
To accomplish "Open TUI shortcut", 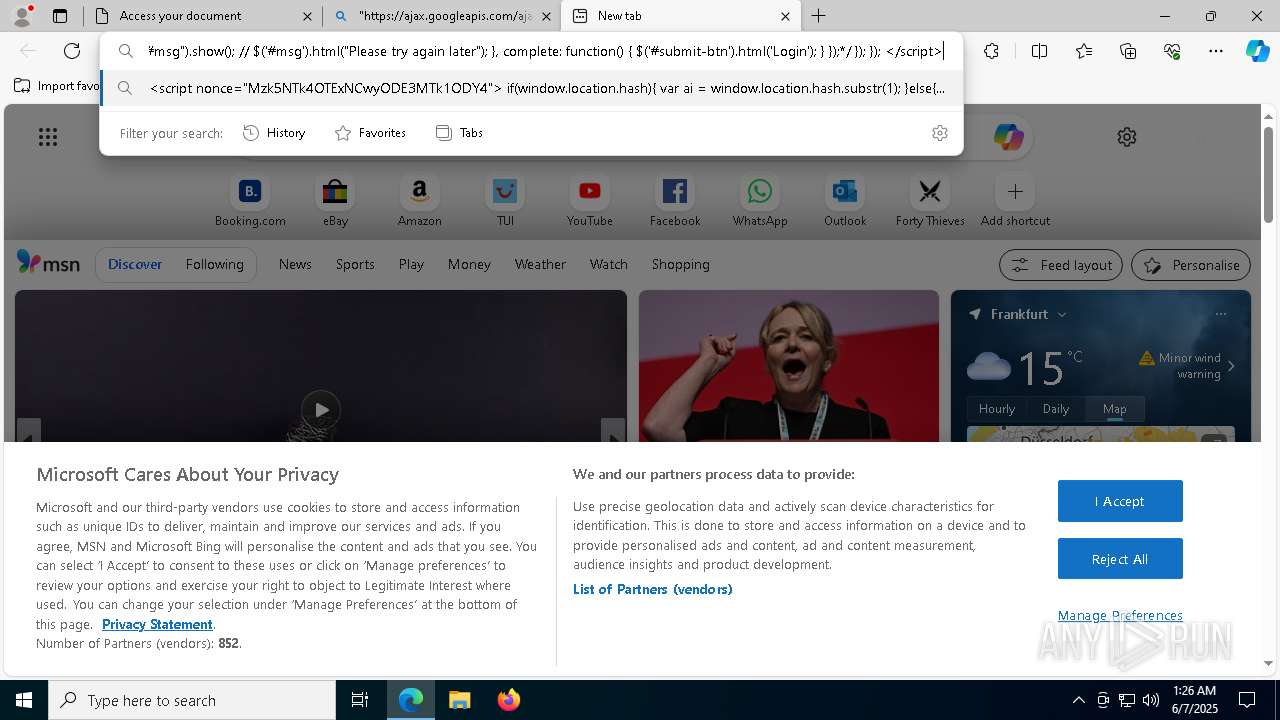I will pyautogui.click(x=505, y=201).
